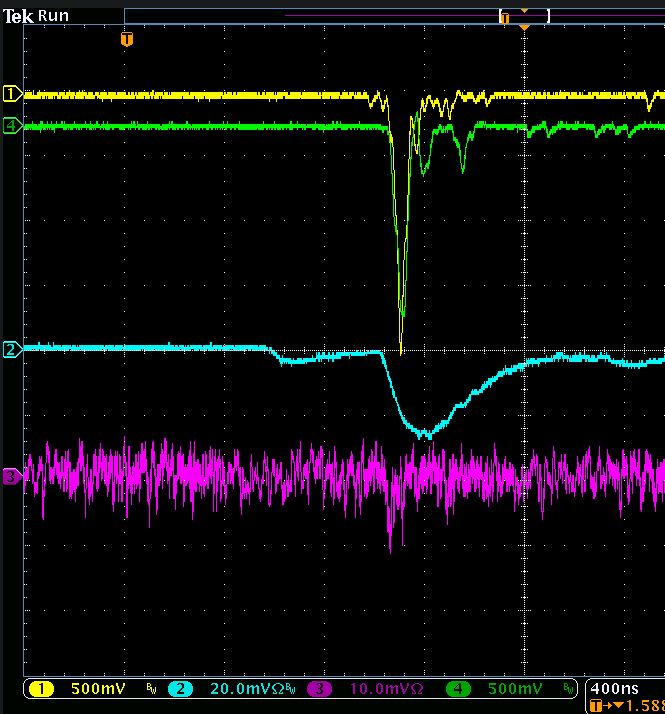This screenshot has width=665, height=714.
Task: Click the channel 1 yellow ground marker
Action: pyautogui.click(x=11, y=94)
